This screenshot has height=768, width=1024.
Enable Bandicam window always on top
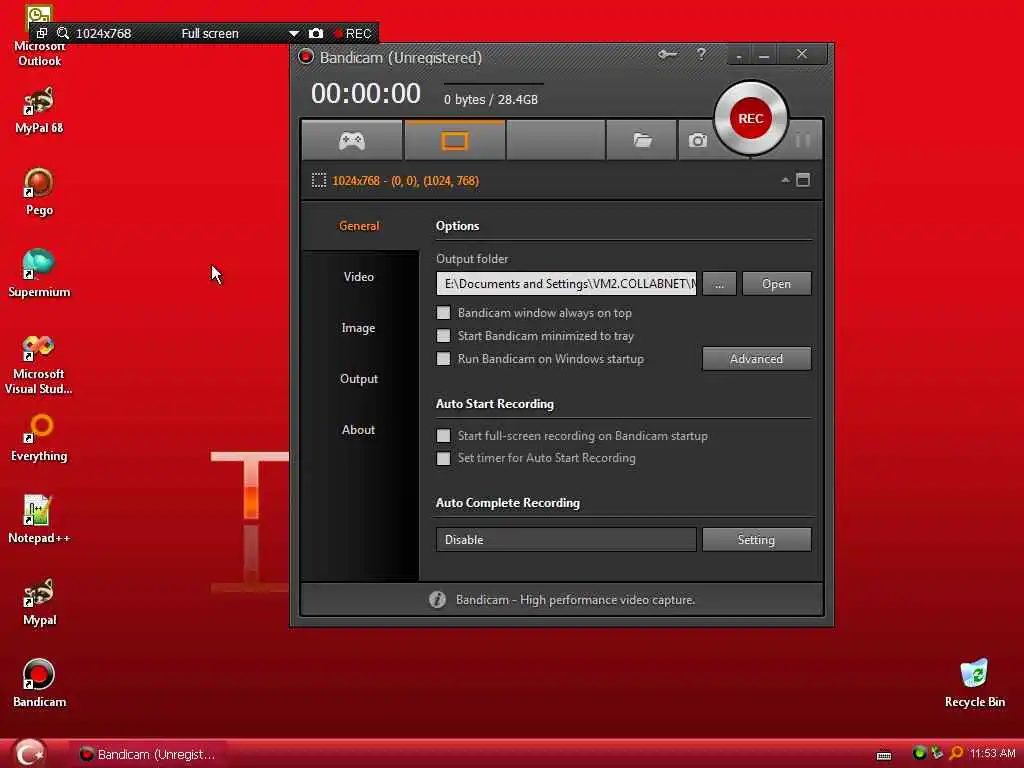coord(443,313)
